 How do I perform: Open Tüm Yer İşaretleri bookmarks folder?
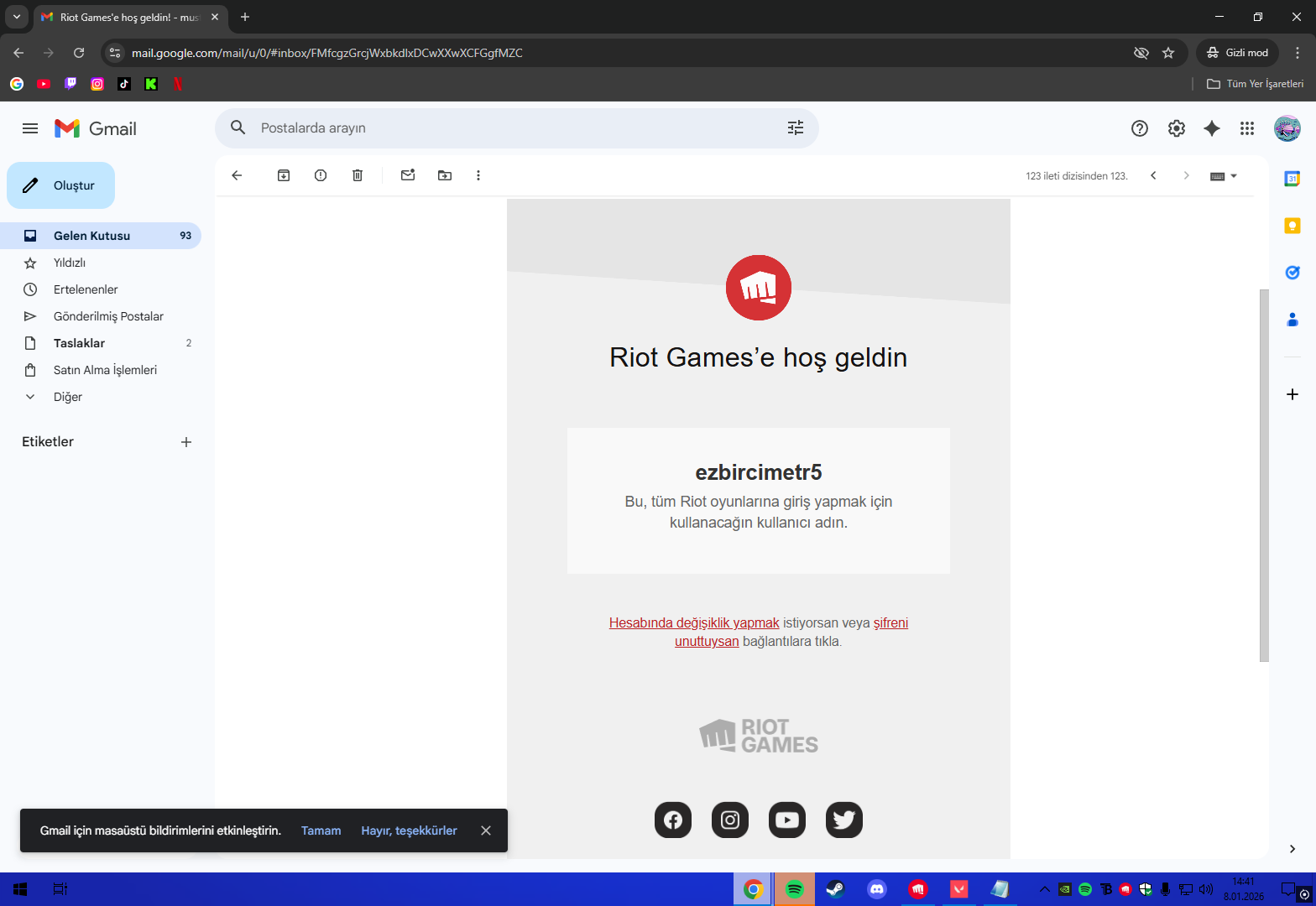point(1256,84)
